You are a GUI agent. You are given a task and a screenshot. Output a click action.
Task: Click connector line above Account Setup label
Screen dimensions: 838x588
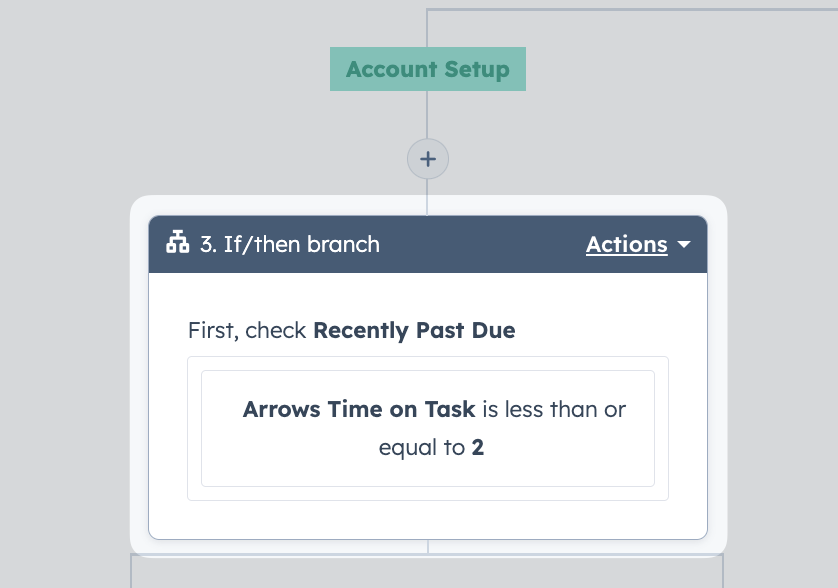click(427, 28)
